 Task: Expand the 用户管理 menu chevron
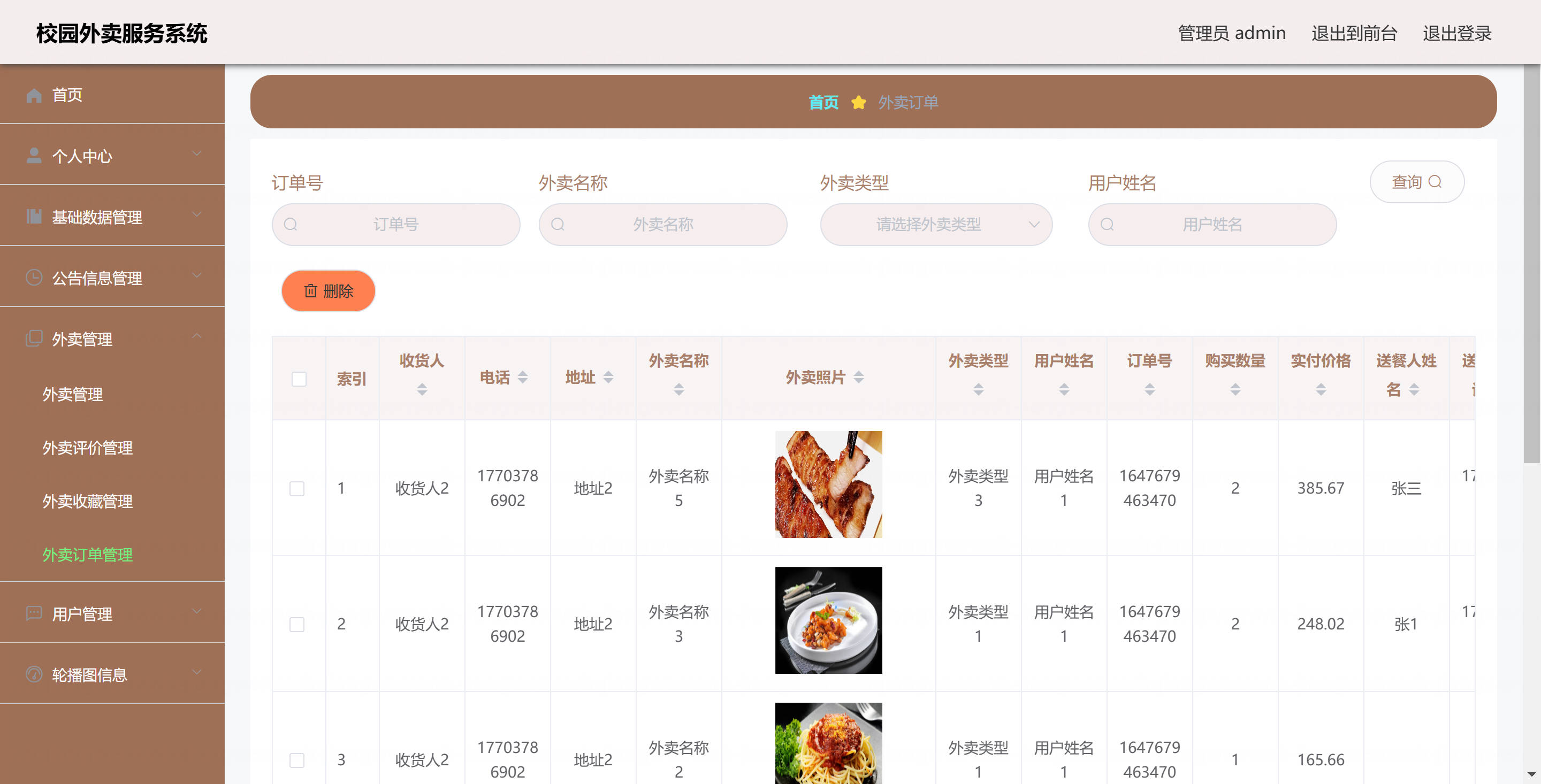point(197,612)
